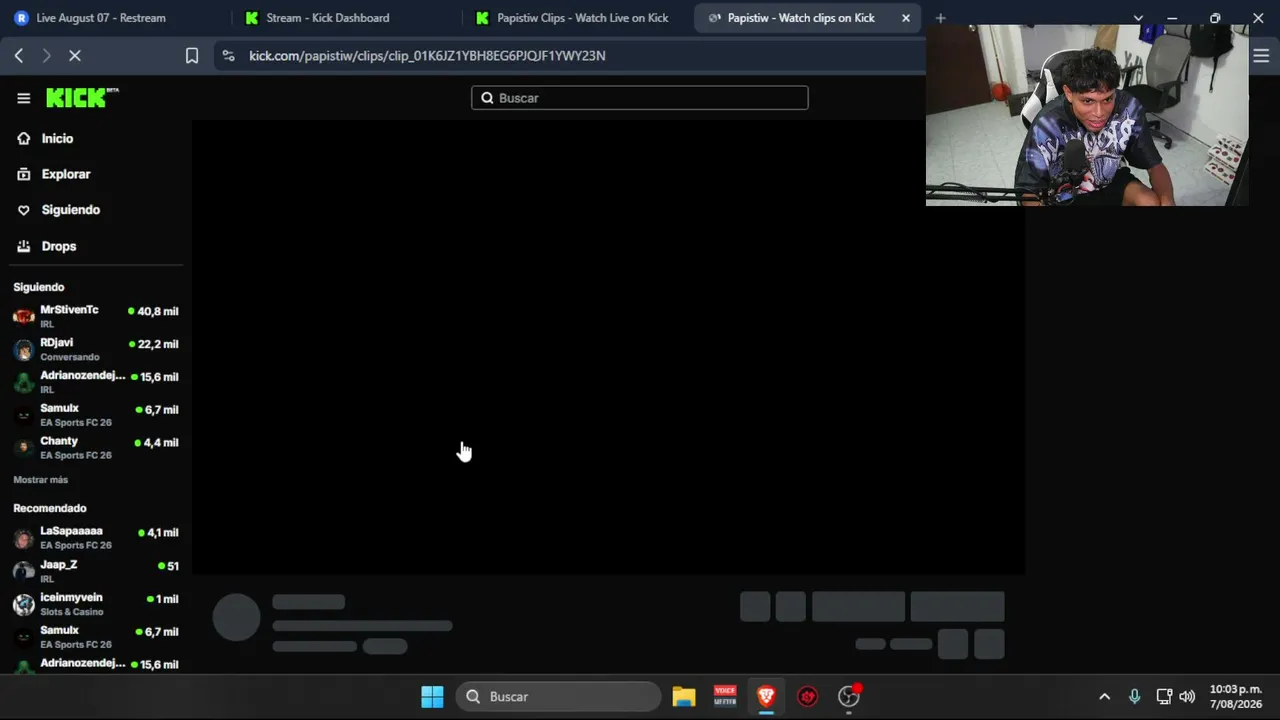This screenshot has height=720, width=1280.
Task: Click the "22,2 mil" viewer count
Action: (x=158, y=345)
